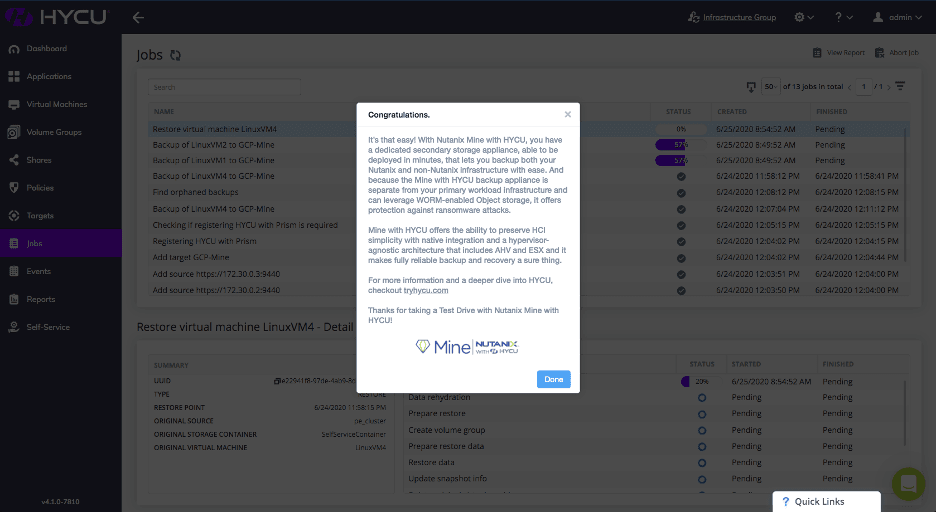
Task: Click the Done button in the dialog
Action: [553, 379]
